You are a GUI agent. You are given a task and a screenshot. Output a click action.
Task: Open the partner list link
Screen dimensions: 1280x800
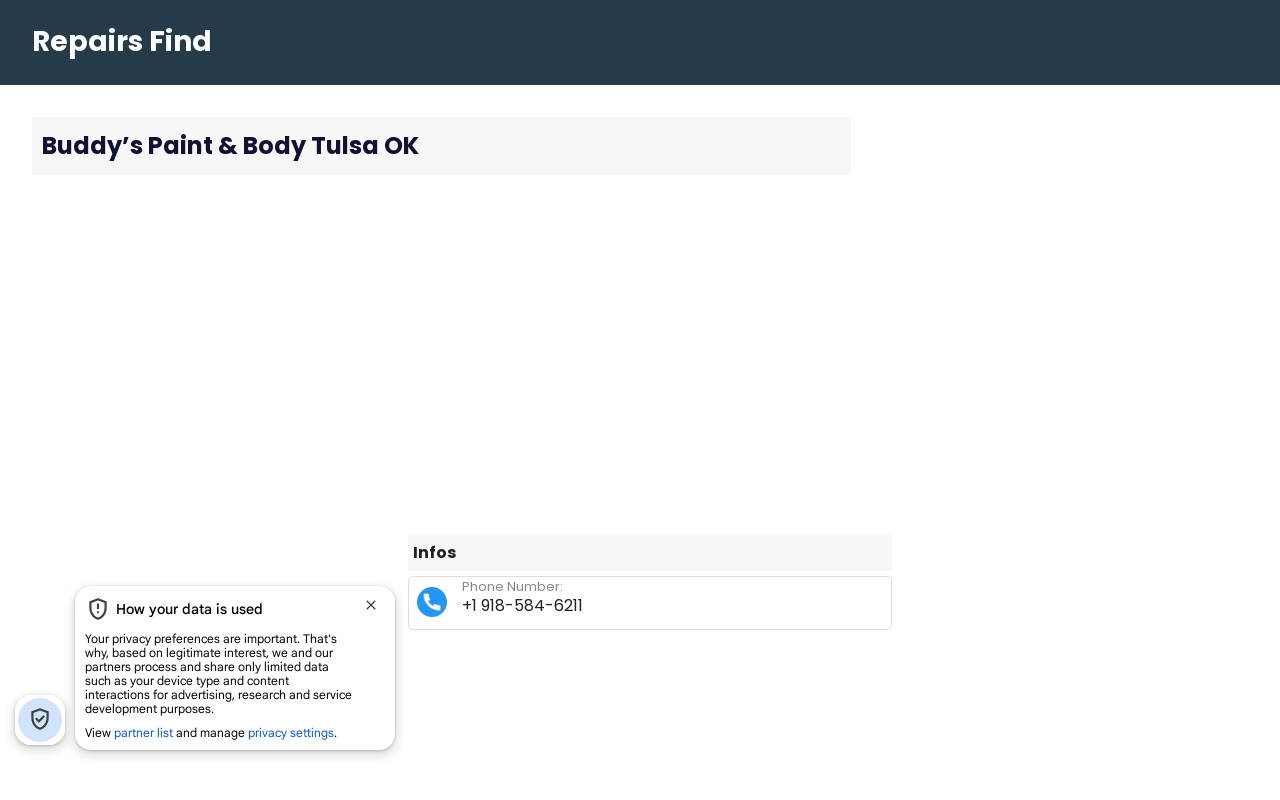[x=143, y=733]
